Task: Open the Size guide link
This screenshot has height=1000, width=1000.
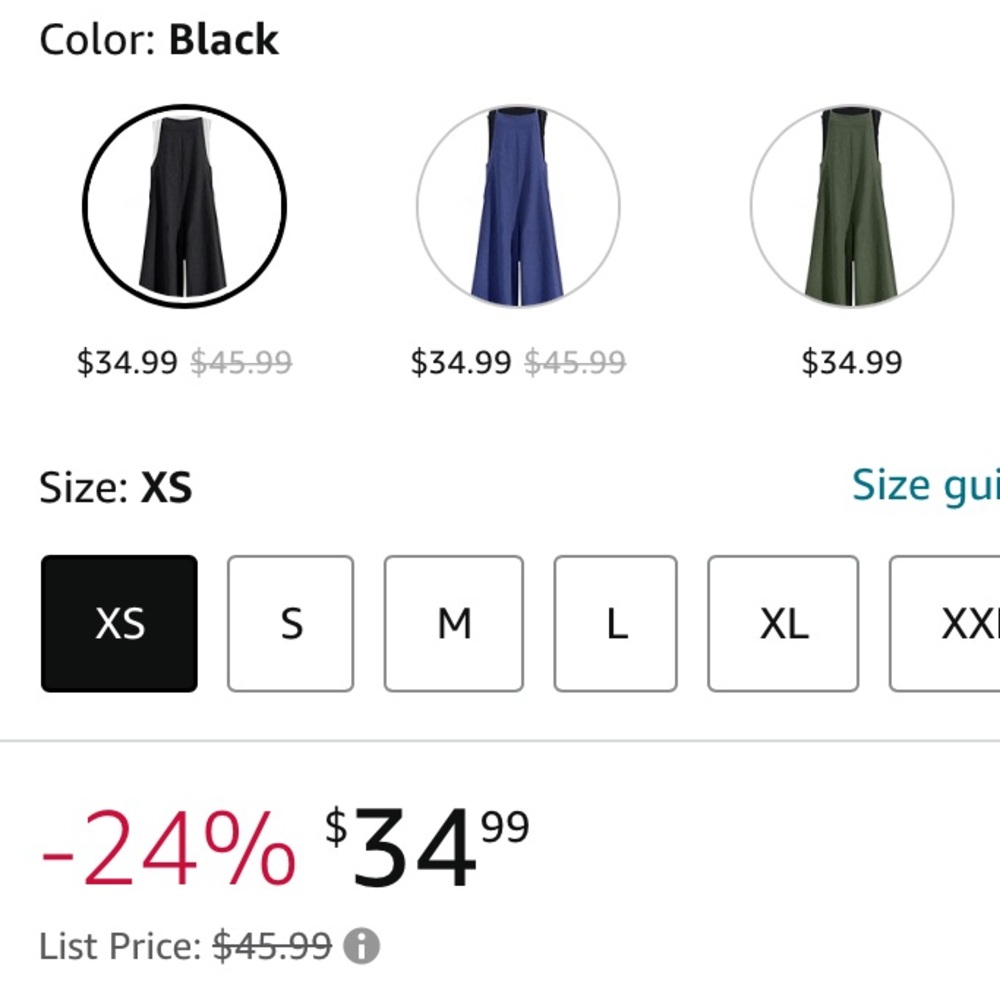Action: pyautogui.click(x=926, y=486)
